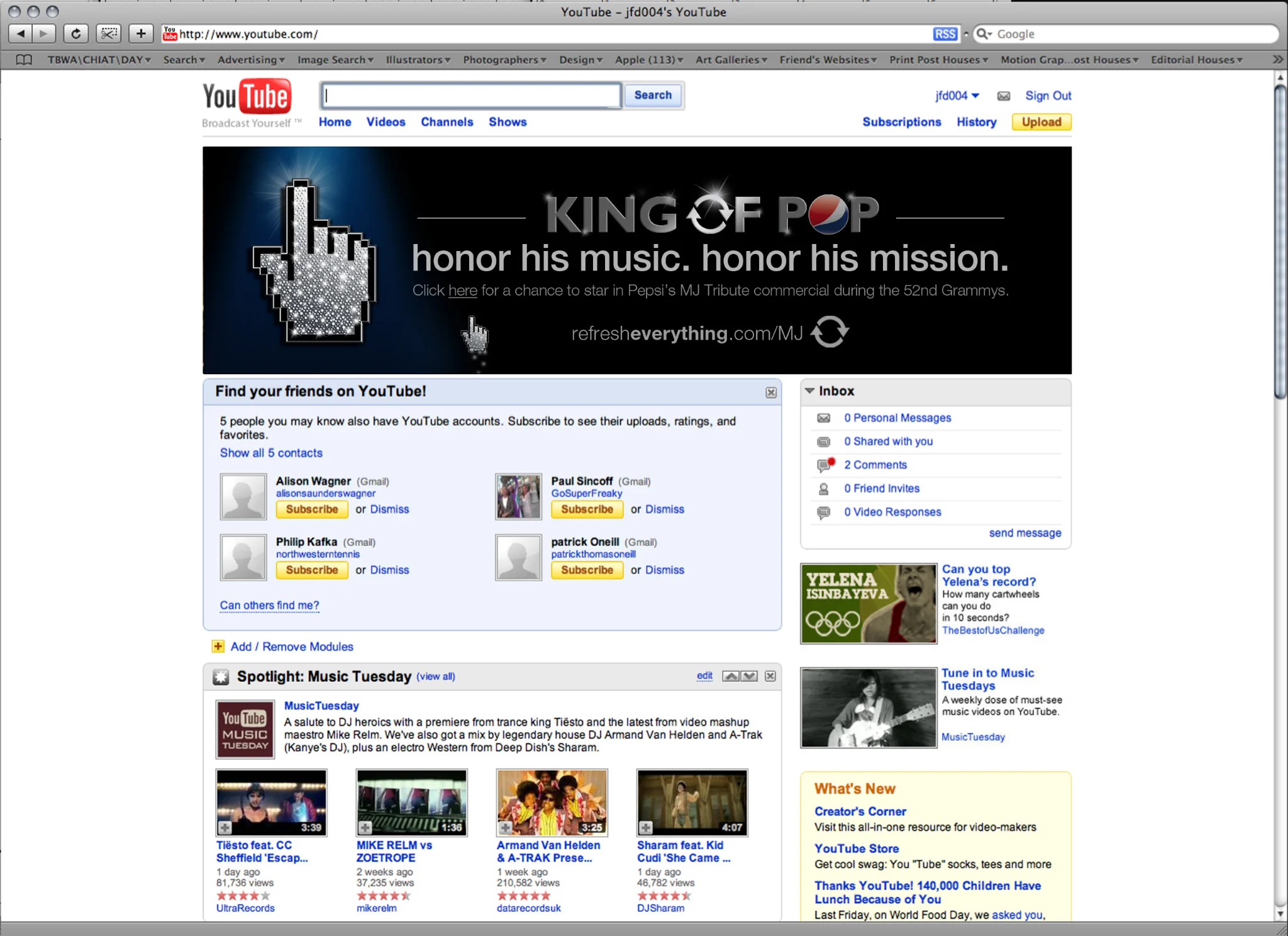Image resolution: width=1288 pixels, height=936 pixels.
Task: Add the Armand Van Helden video to queue
Action: coord(506,828)
